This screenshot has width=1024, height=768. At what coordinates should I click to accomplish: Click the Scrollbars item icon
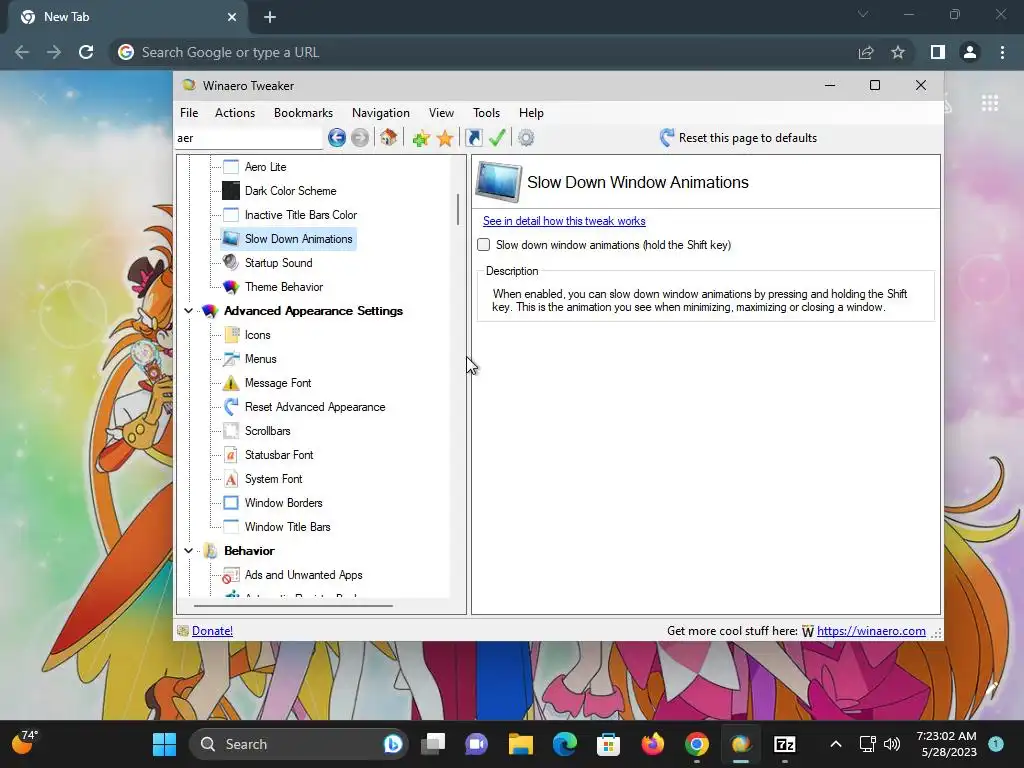tap(231, 430)
